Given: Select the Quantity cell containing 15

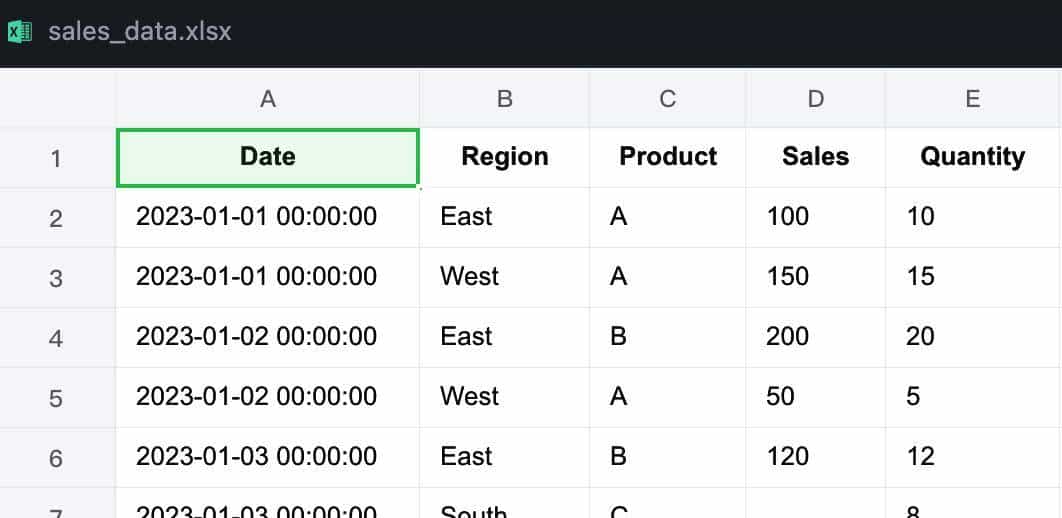Looking at the screenshot, I should click(972, 276).
